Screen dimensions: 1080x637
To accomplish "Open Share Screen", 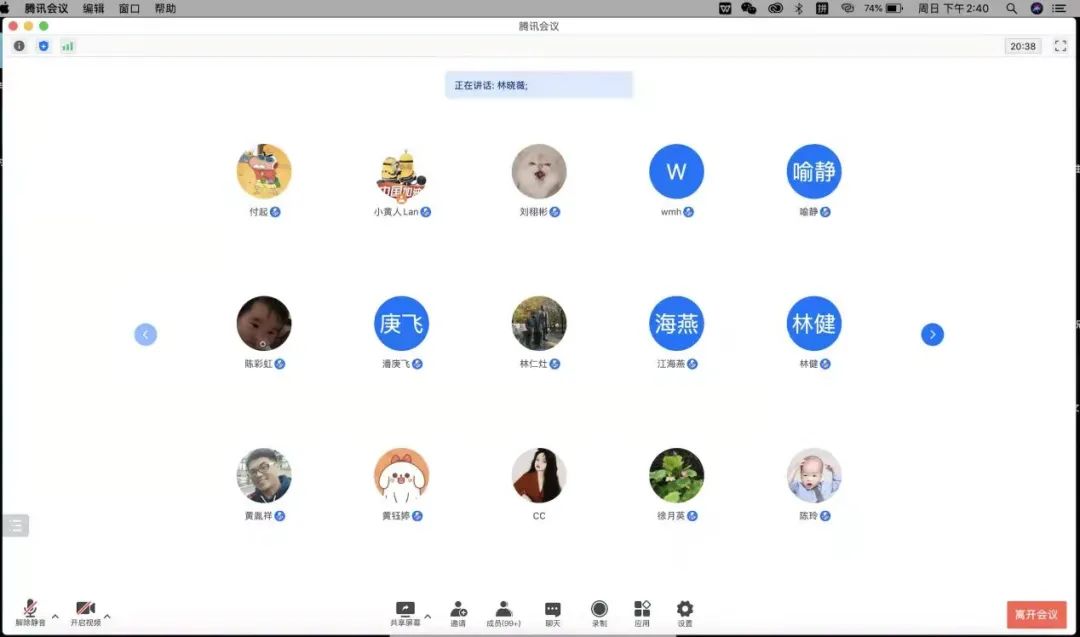I will tap(405, 613).
